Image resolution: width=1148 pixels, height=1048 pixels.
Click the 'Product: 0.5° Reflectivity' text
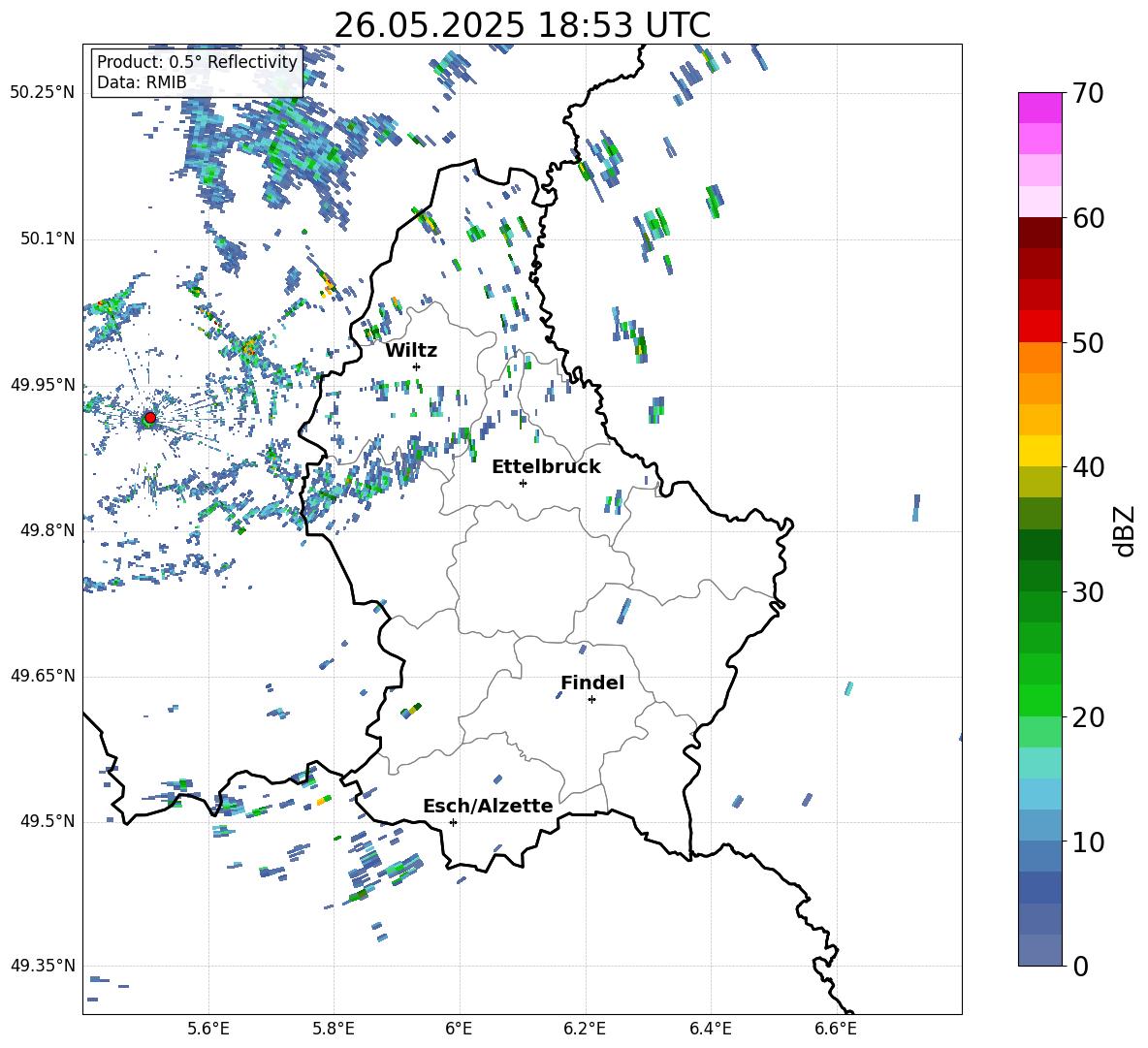(x=197, y=62)
